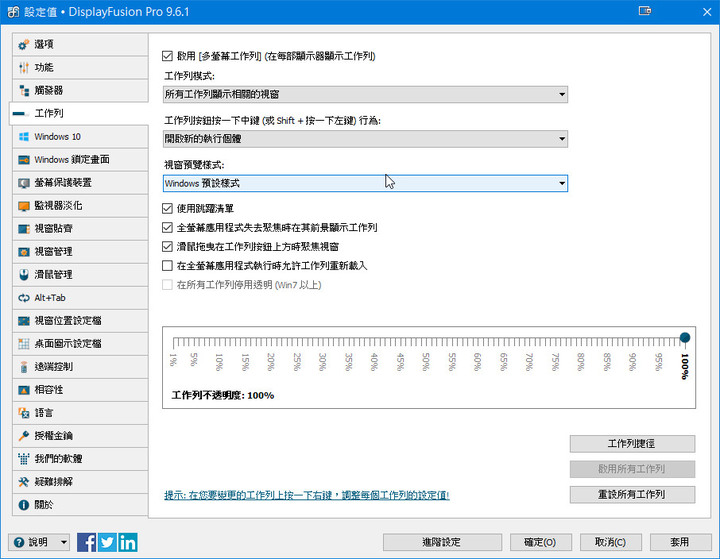Screen dimensions: 720x559
Task: Click the monitor icon in title bar
Action: (x=645, y=11)
